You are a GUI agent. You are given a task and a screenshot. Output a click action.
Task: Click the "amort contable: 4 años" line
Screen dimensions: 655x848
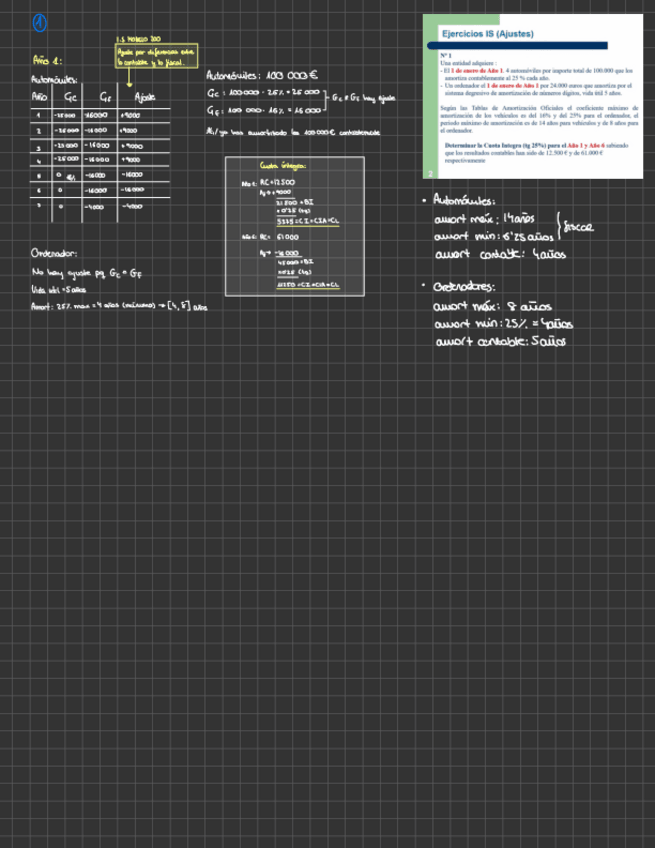(x=500, y=254)
